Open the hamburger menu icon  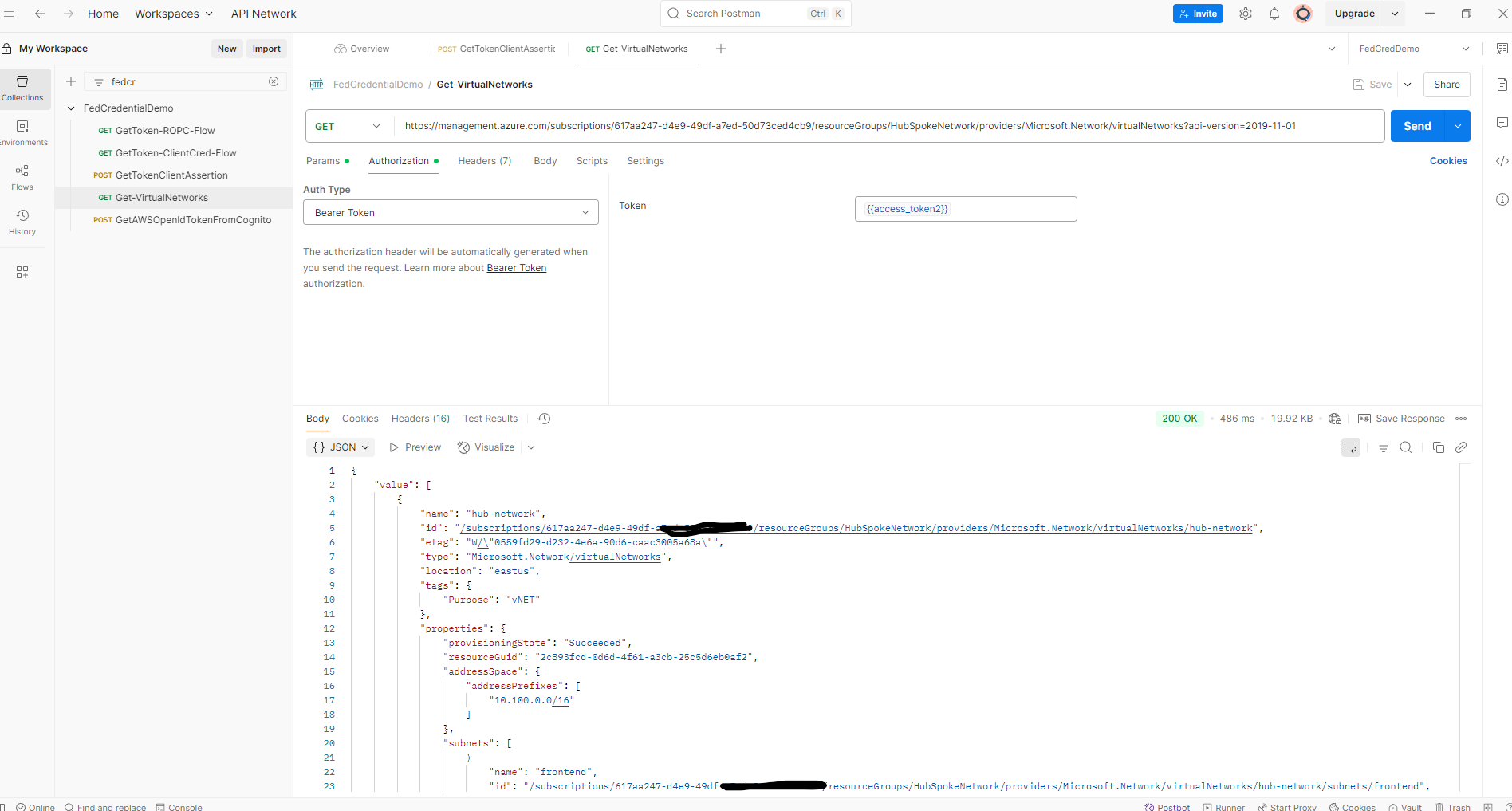10,14
